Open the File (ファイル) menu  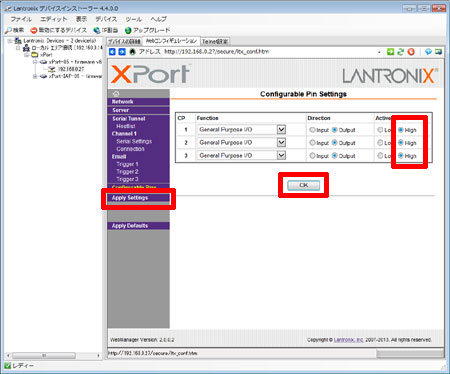(x=21, y=19)
